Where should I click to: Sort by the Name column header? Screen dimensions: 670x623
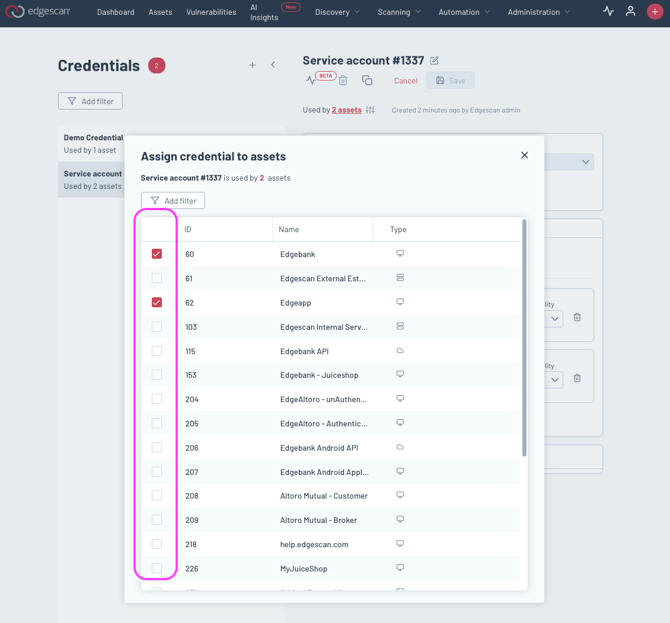(x=289, y=229)
